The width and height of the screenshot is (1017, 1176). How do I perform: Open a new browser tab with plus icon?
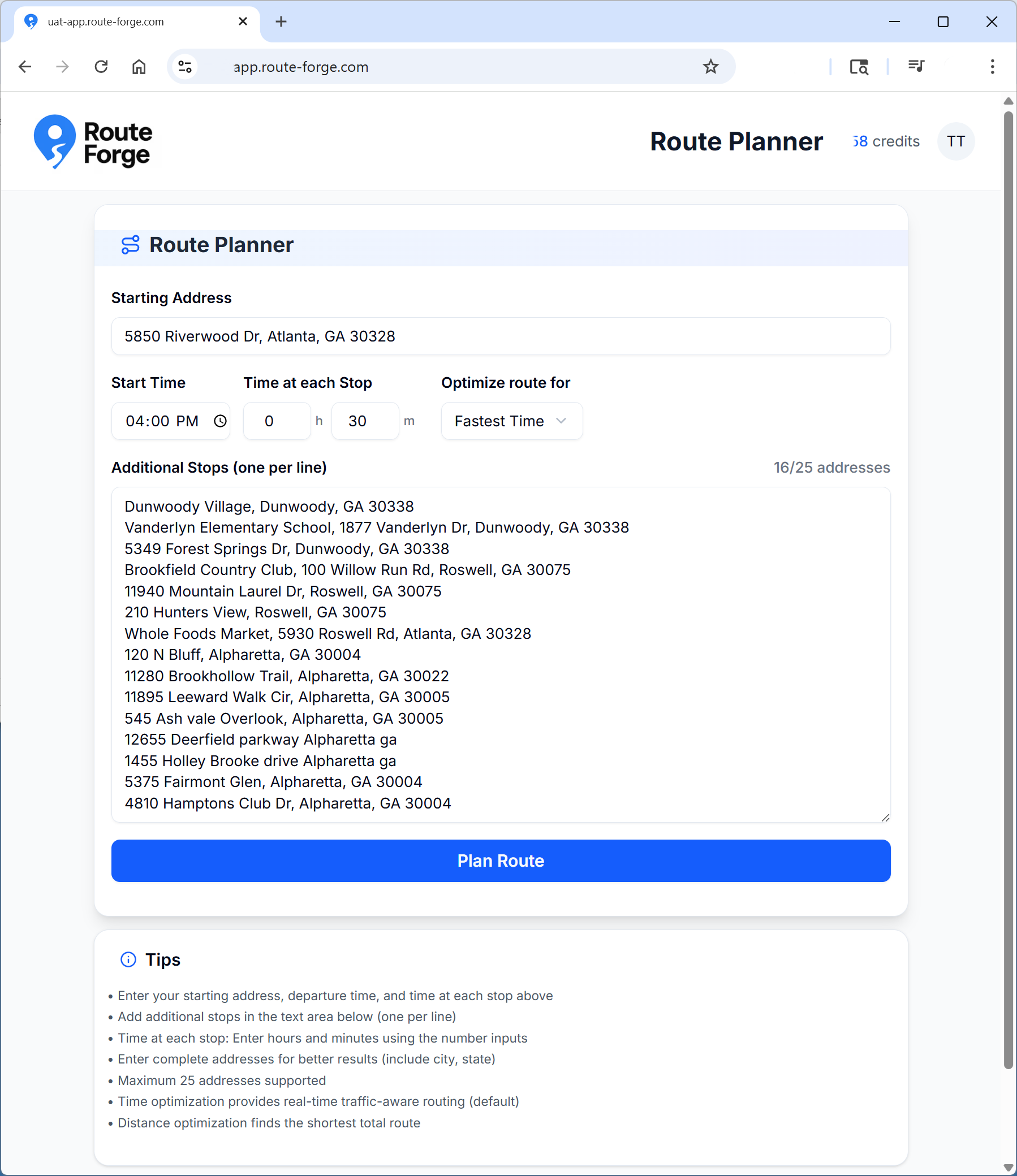click(281, 21)
